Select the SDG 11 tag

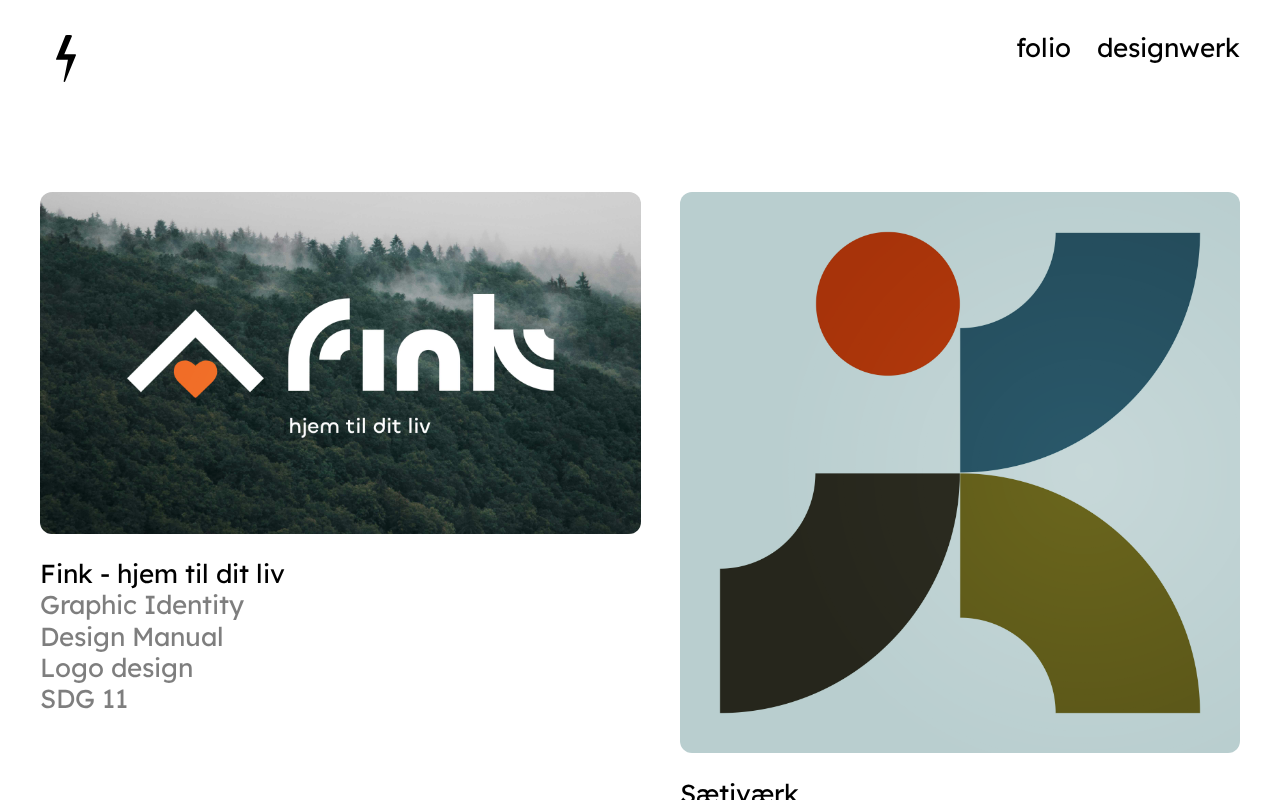pos(84,699)
